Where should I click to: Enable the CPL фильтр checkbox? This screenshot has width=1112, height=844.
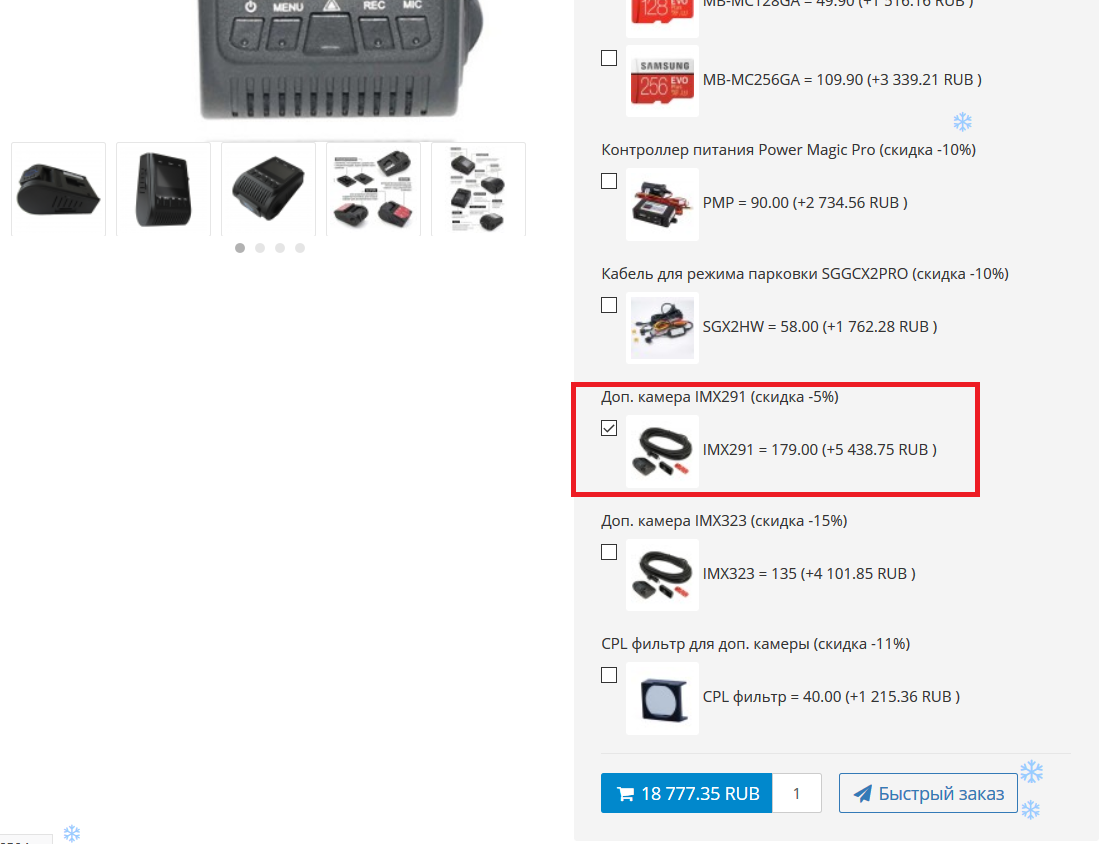[x=608, y=675]
